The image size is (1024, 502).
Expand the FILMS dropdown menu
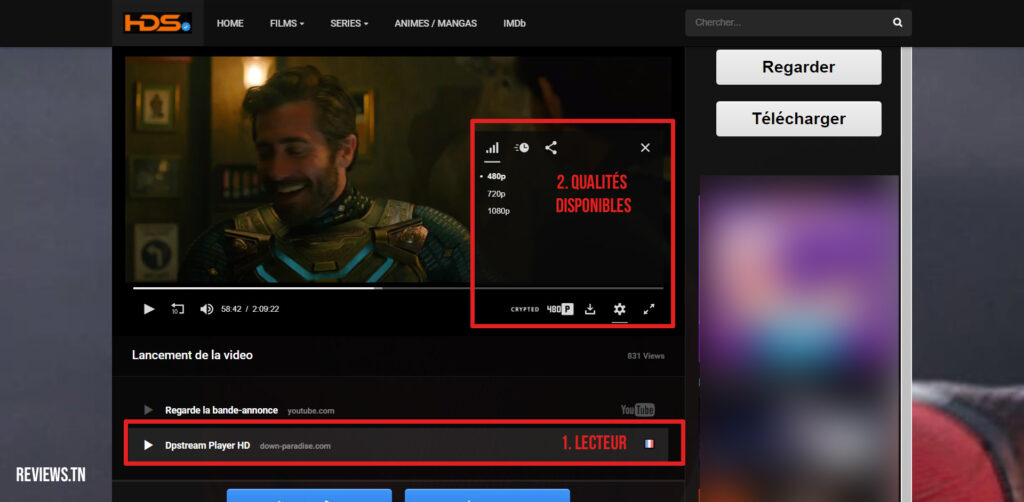287,23
